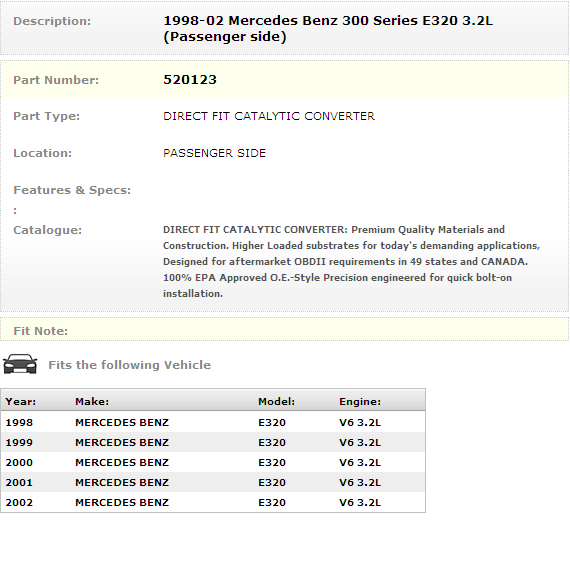Viewport: 570px width, 566px height.
Task: Click the Catalogue label
Action: click(x=48, y=230)
